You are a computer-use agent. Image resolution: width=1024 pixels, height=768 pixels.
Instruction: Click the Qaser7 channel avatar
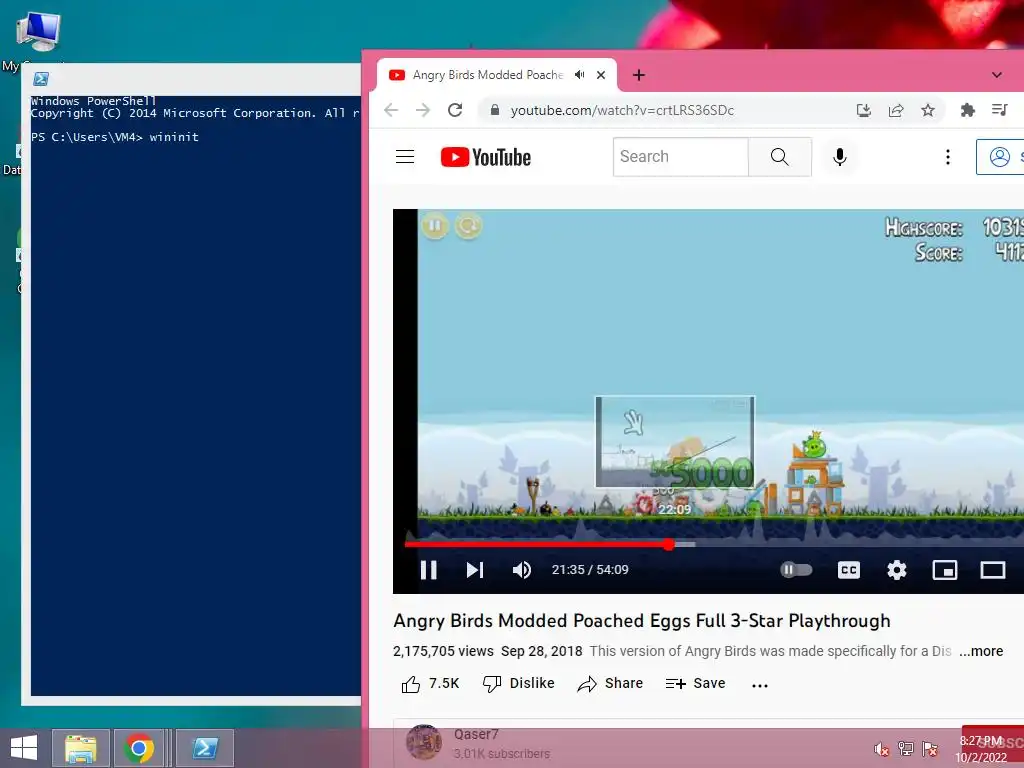[x=424, y=743]
